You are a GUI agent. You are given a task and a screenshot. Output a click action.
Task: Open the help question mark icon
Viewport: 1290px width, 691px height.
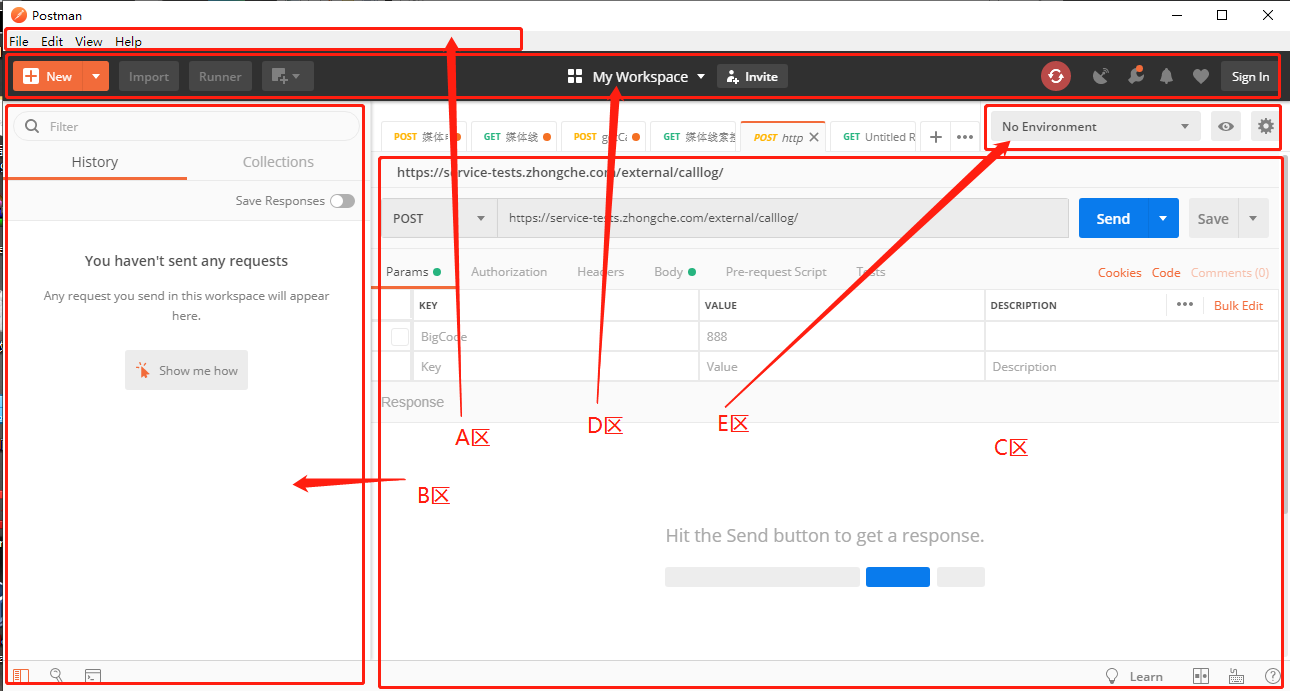click(1272, 676)
